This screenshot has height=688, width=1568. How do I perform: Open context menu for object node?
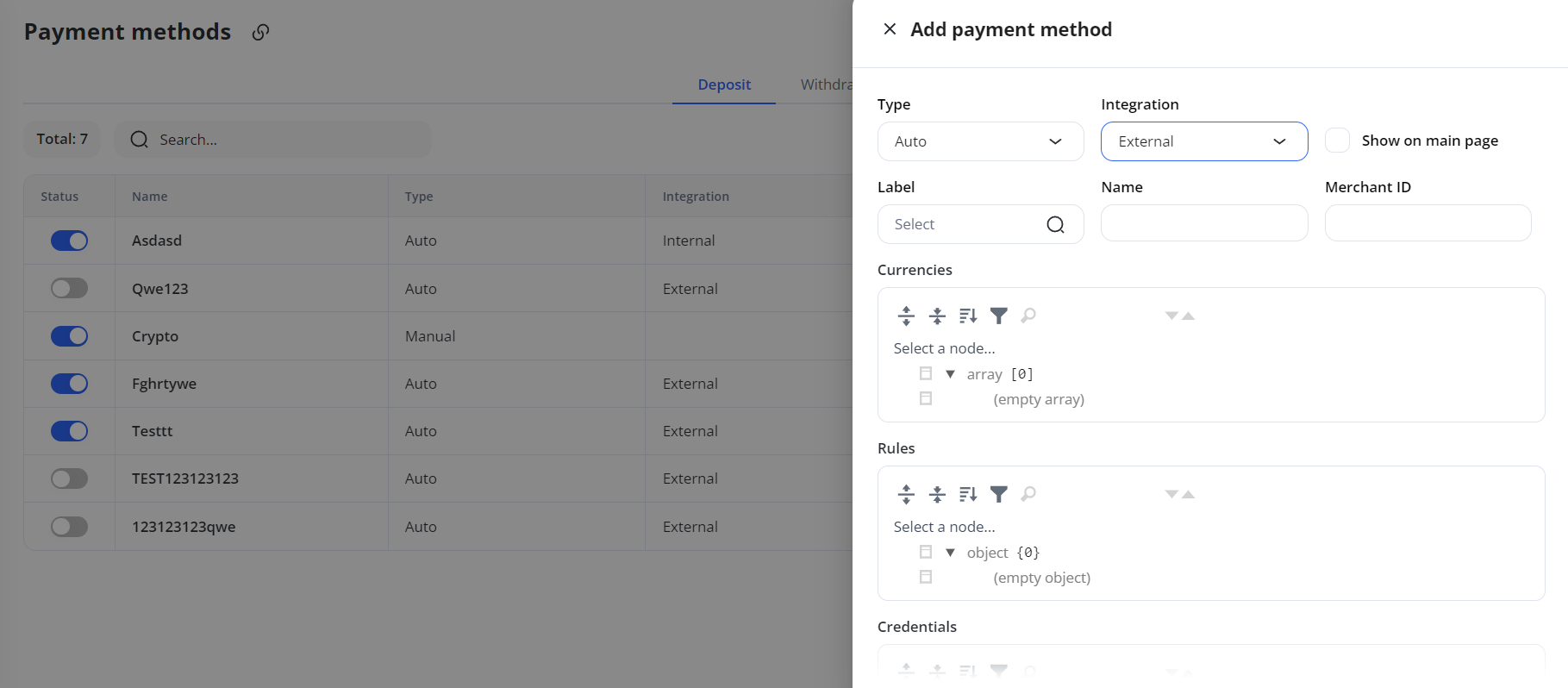pos(926,552)
